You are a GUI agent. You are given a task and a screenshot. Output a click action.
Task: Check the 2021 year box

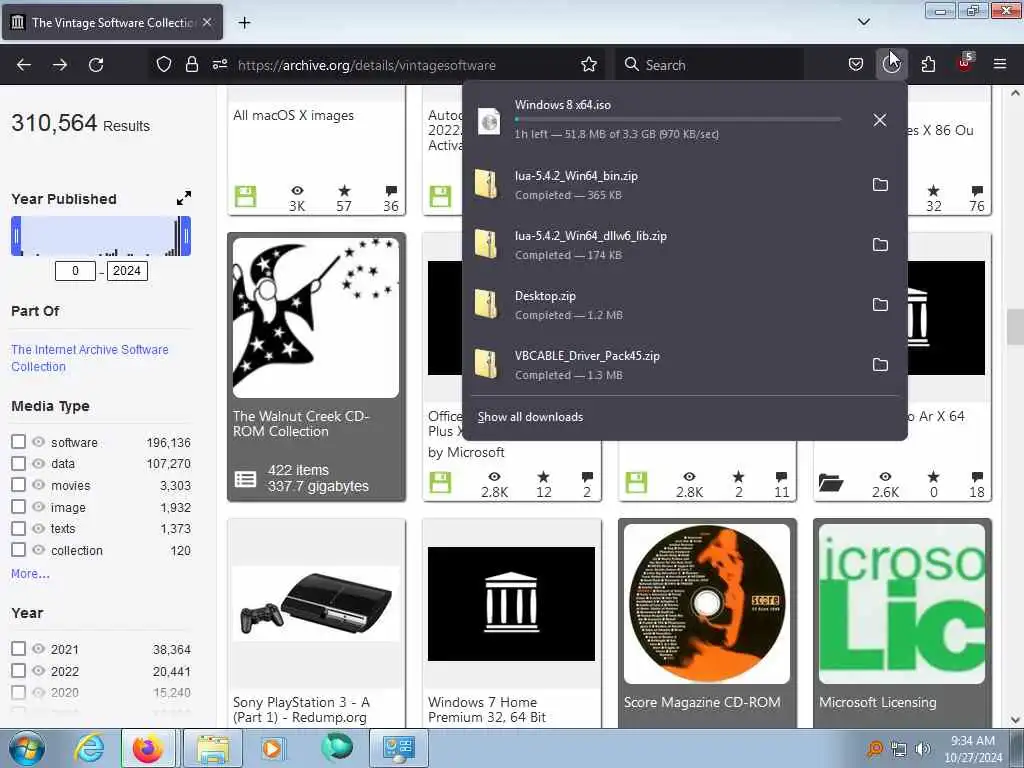click(x=18, y=649)
